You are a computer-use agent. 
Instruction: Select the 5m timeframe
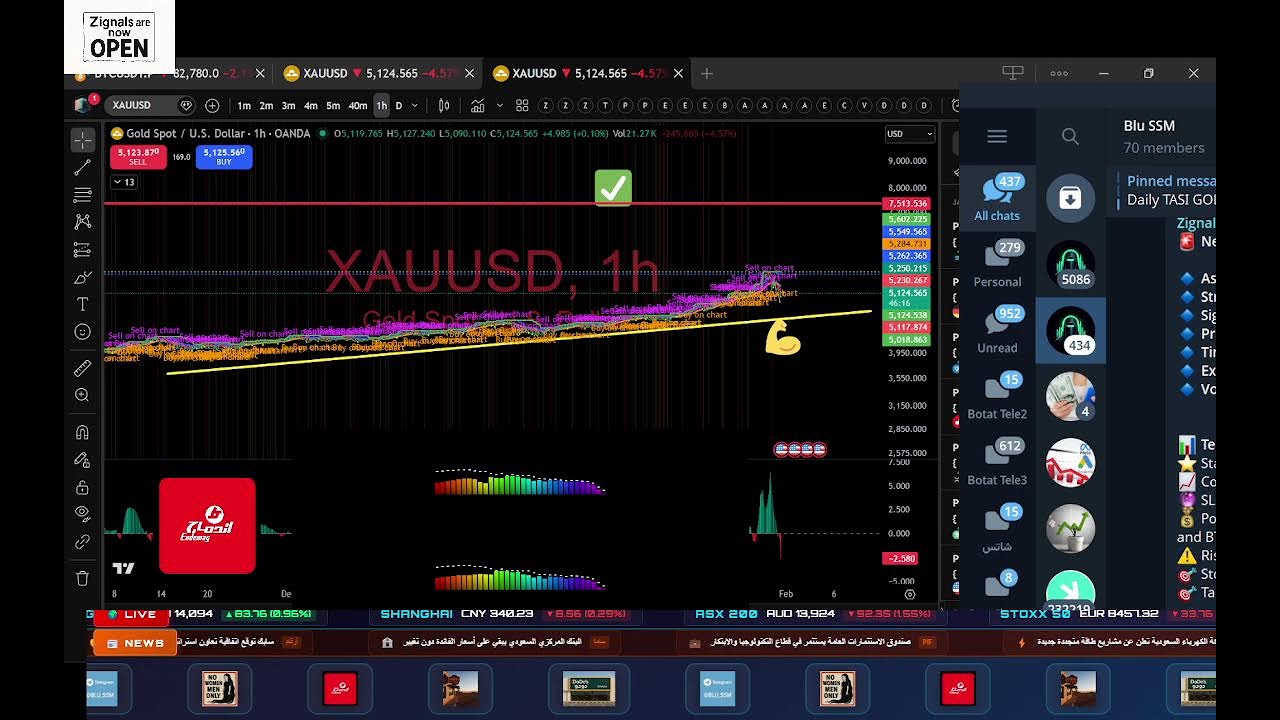[333, 105]
